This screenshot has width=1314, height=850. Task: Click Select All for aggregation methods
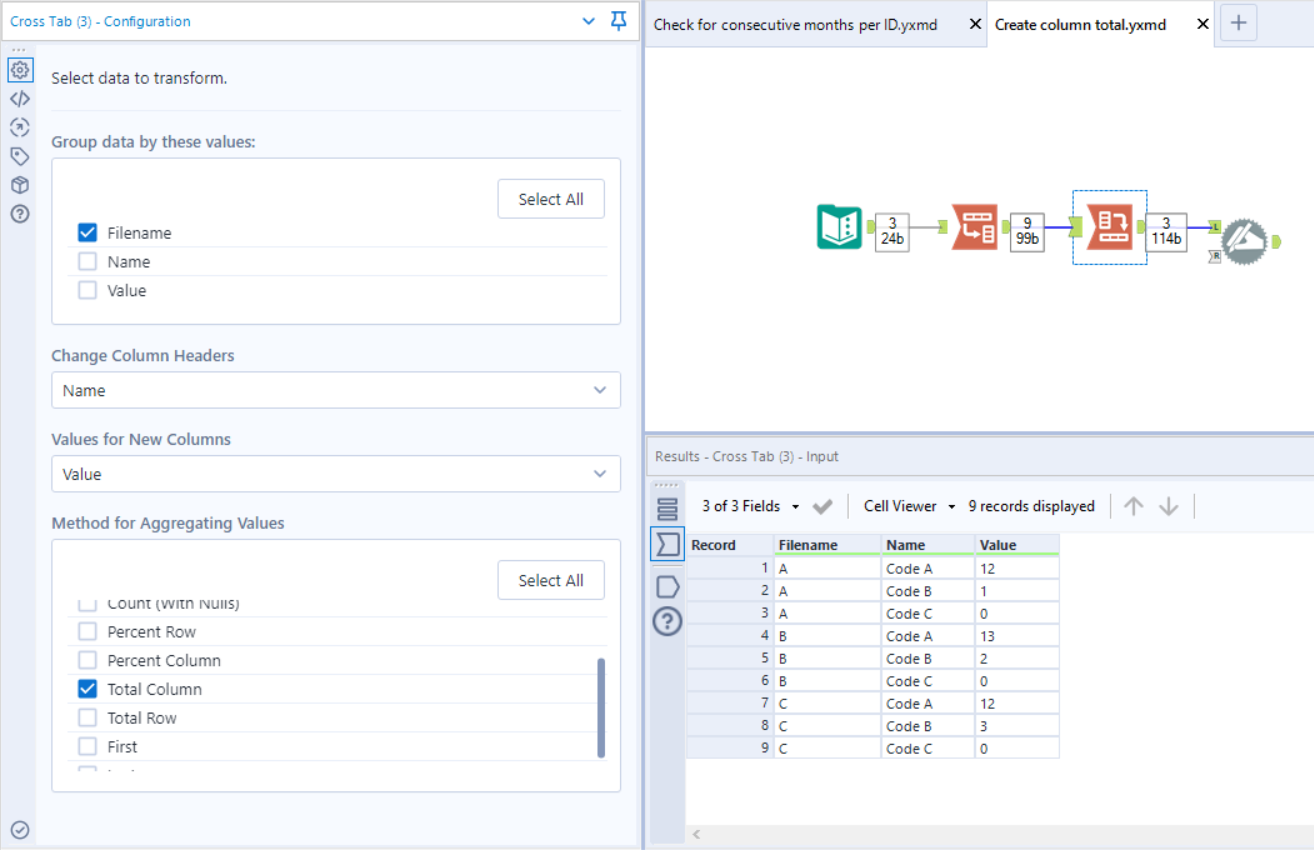[x=551, y=579]
